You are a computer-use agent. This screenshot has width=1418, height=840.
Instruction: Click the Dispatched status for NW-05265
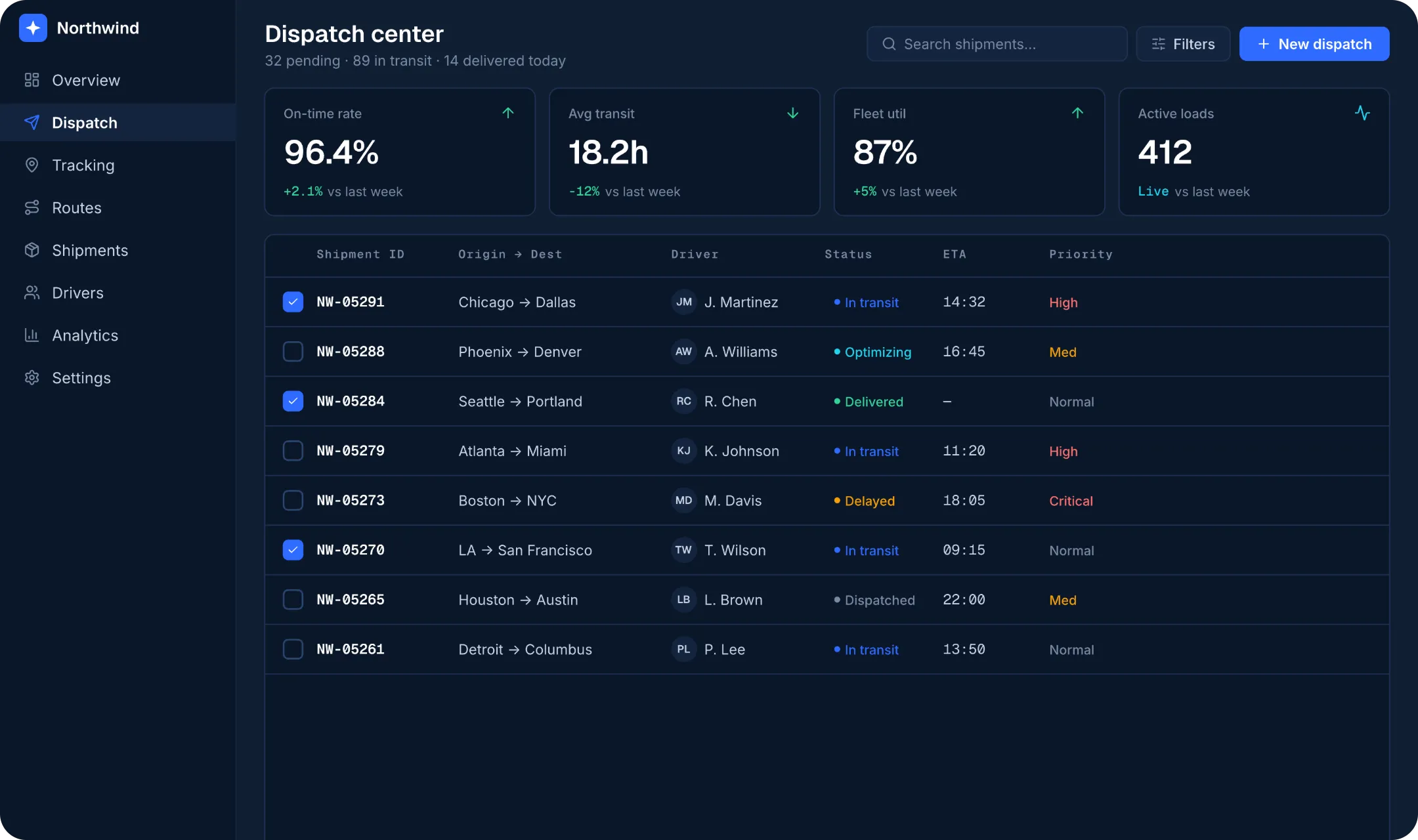[874, 600]
